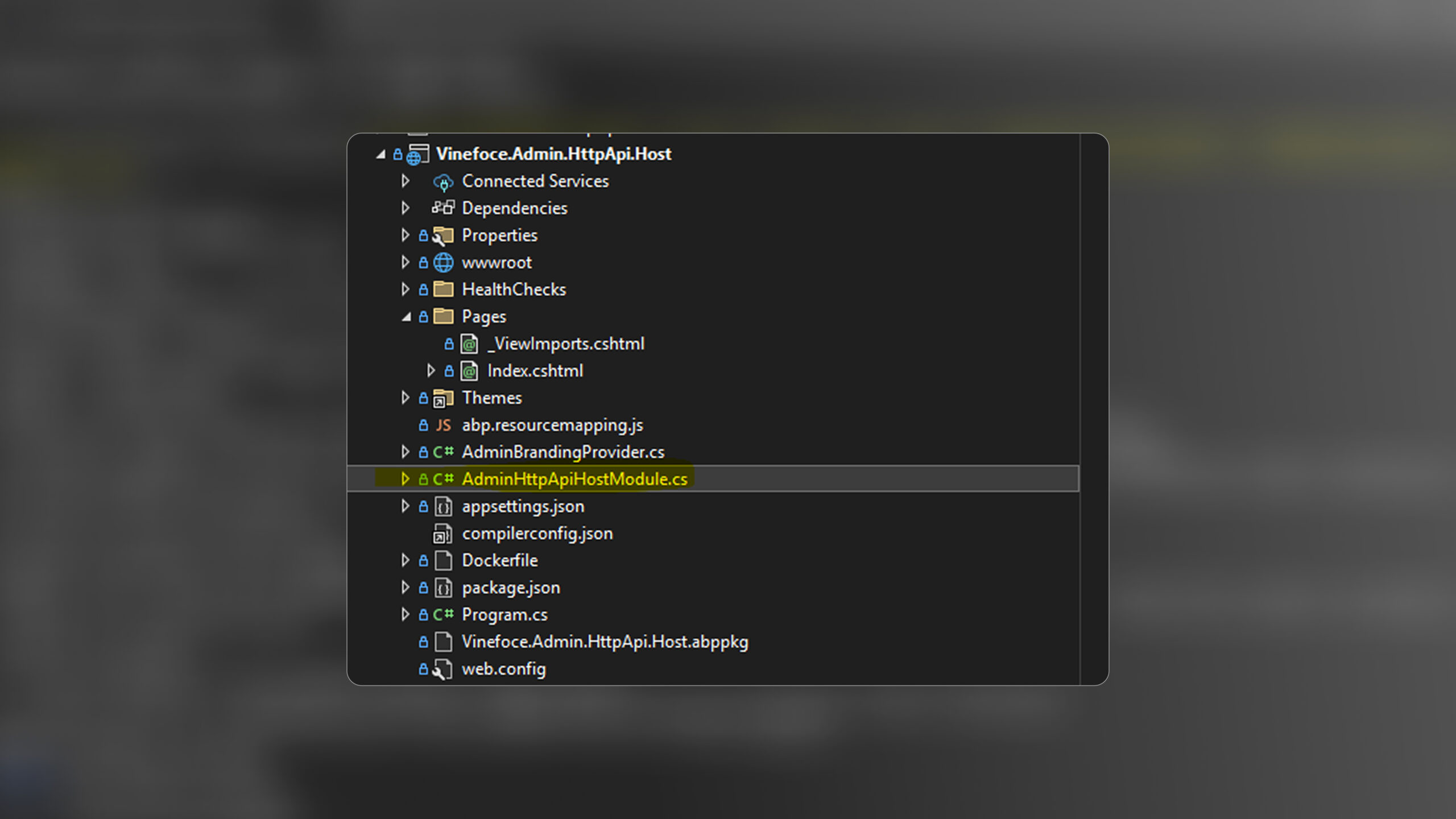Click the lock icon beside the project name

398,154
